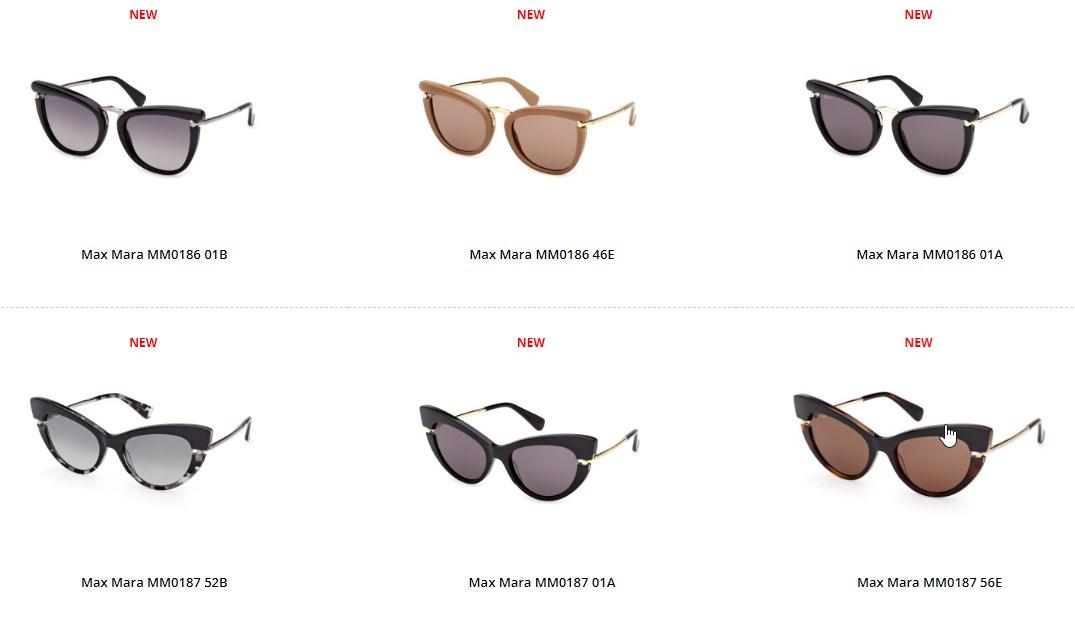Click NEW badge above MM0186 01B
This screenshot has width=1075, height=631.
coord(143,14)
